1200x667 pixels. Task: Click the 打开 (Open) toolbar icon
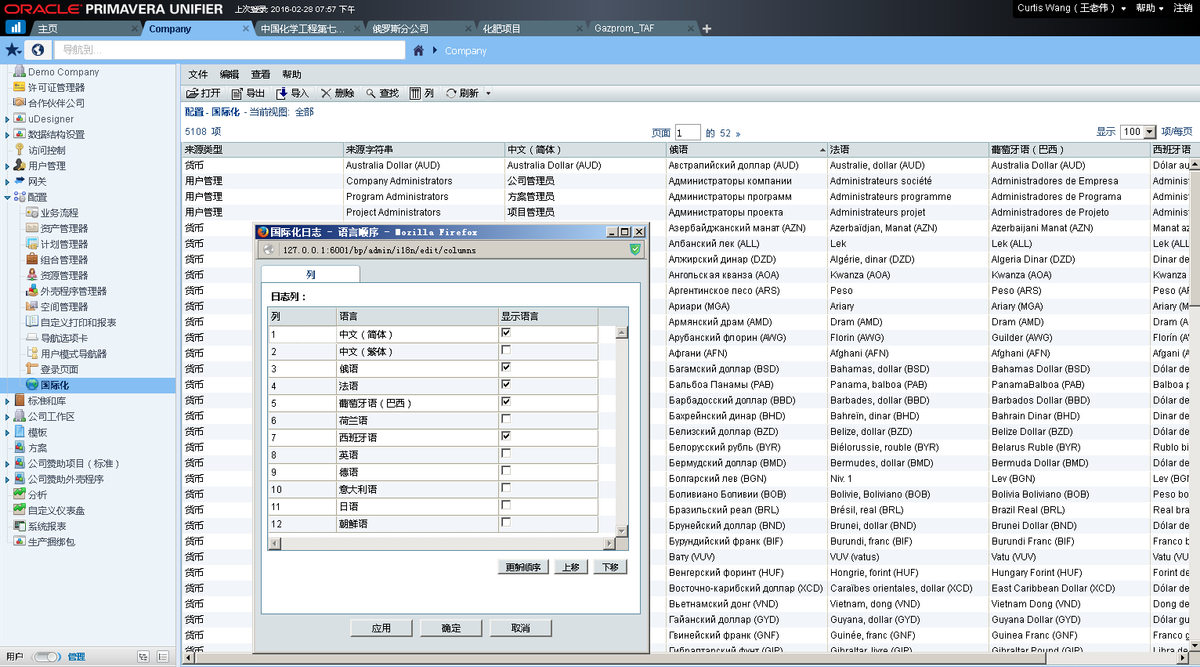point(193,93)
